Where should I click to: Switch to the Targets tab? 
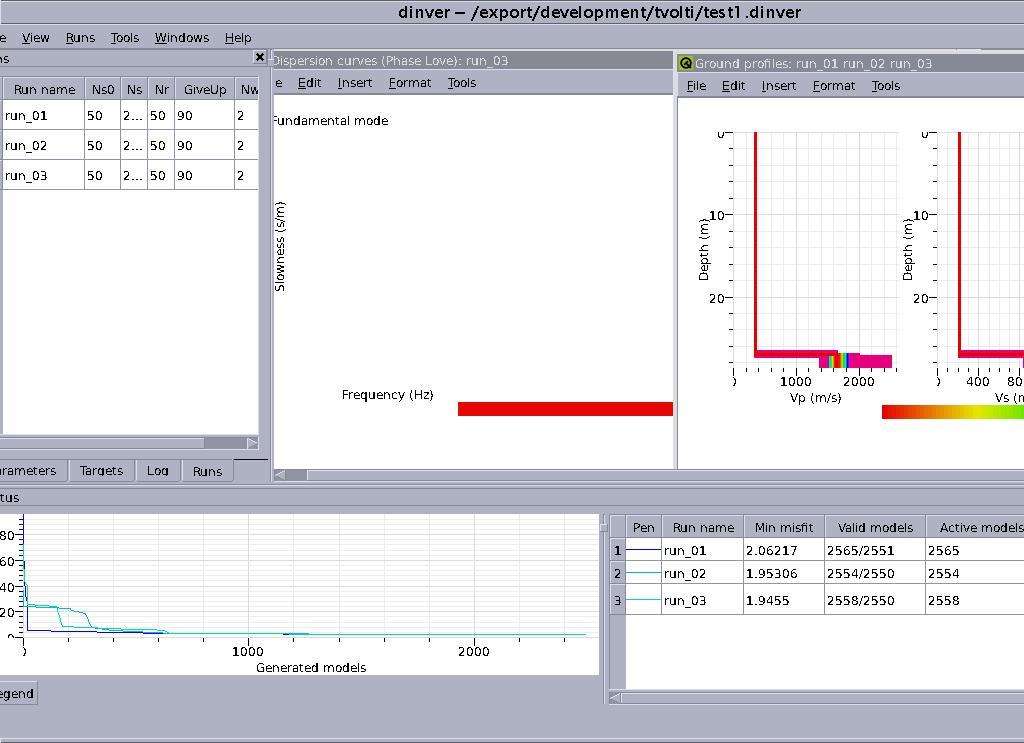[x=101, y=471]
